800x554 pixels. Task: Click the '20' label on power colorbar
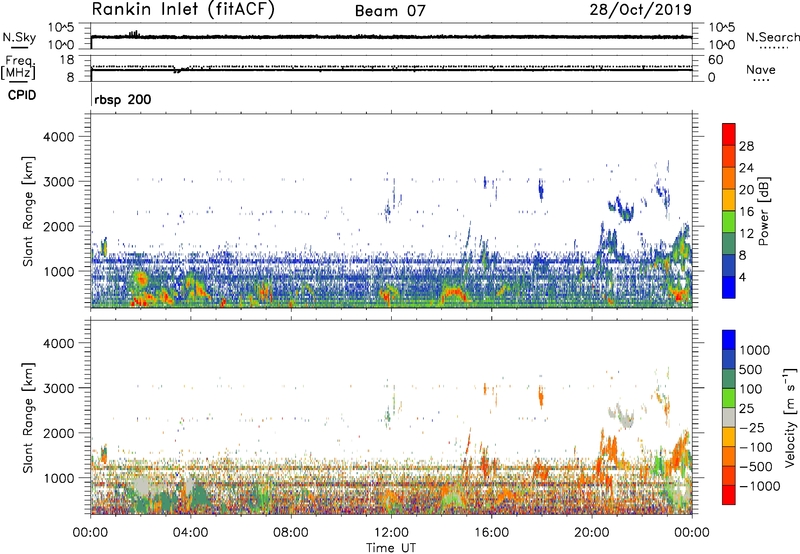coord(746,190)
